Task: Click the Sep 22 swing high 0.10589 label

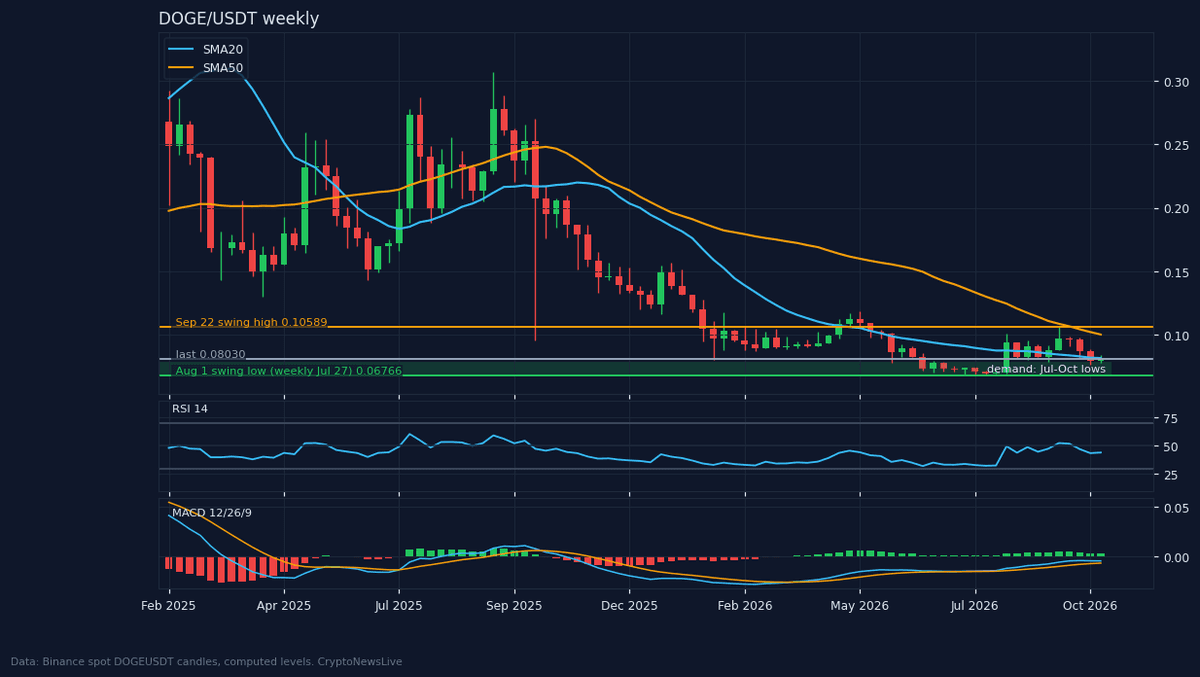Action: (251, 323)
